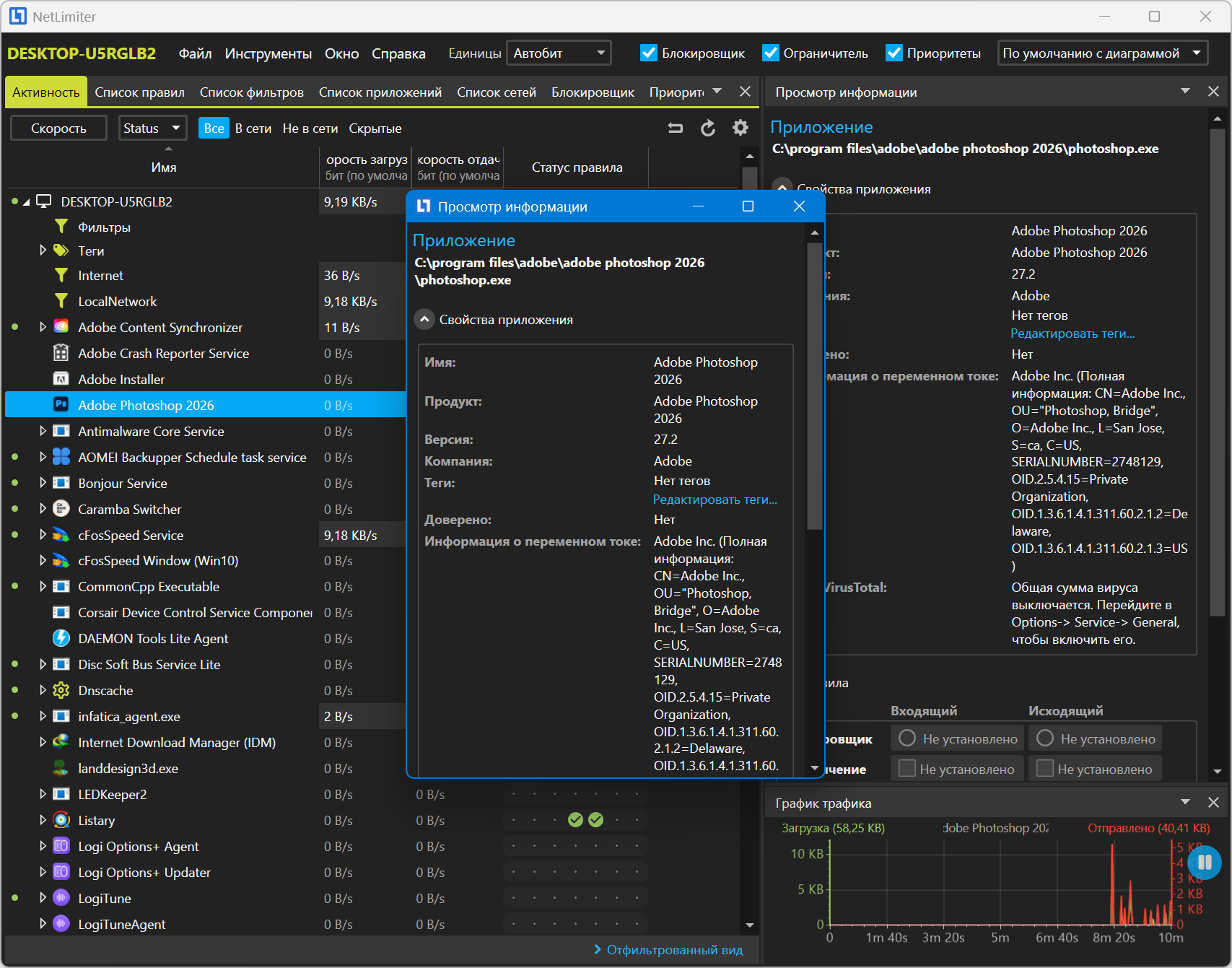Click the Dnscache gear icon
Screen dimensions: 1232x968
pos(61,691)
